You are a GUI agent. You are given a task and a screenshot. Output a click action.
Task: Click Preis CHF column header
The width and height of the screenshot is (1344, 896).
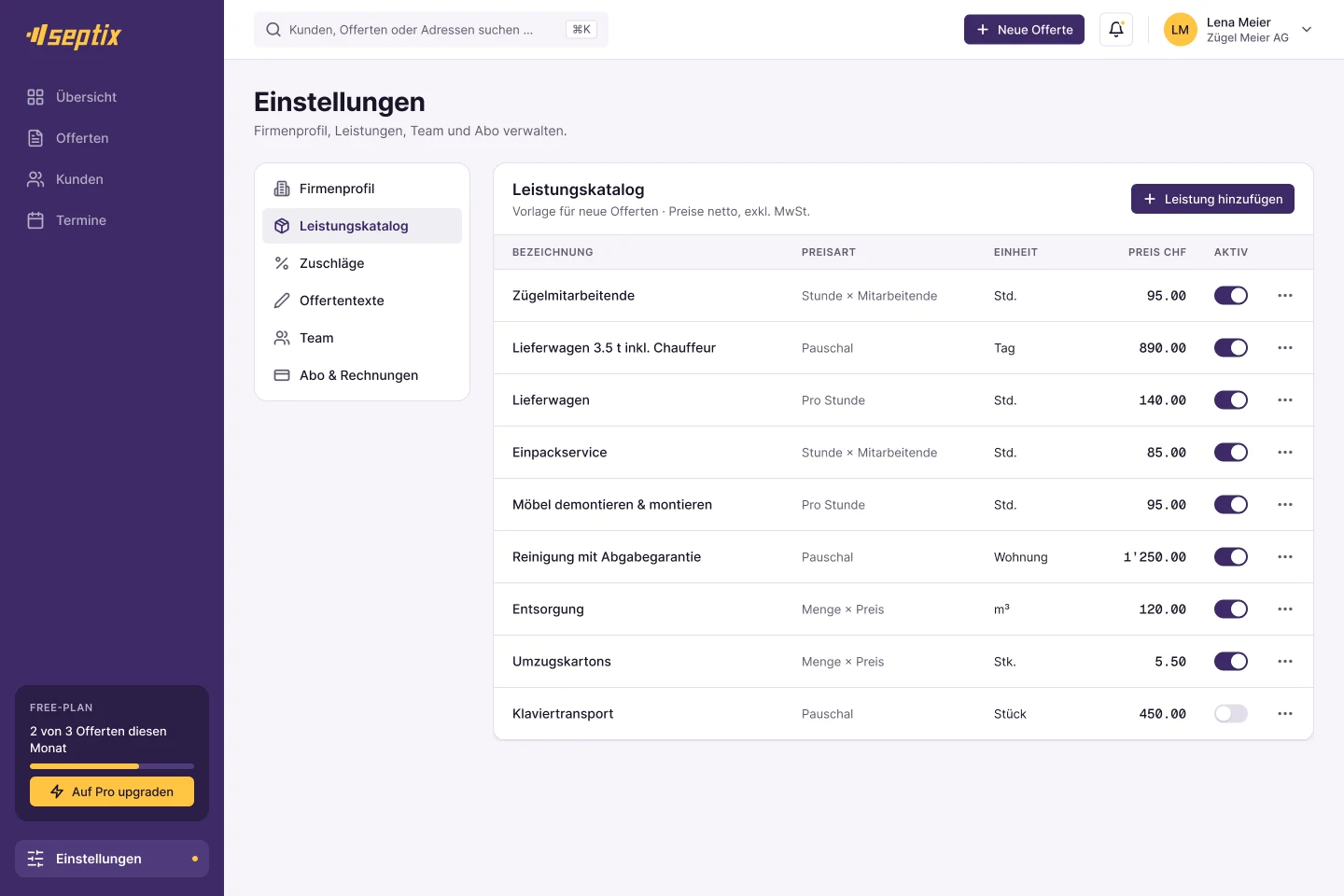(1157, 252)
